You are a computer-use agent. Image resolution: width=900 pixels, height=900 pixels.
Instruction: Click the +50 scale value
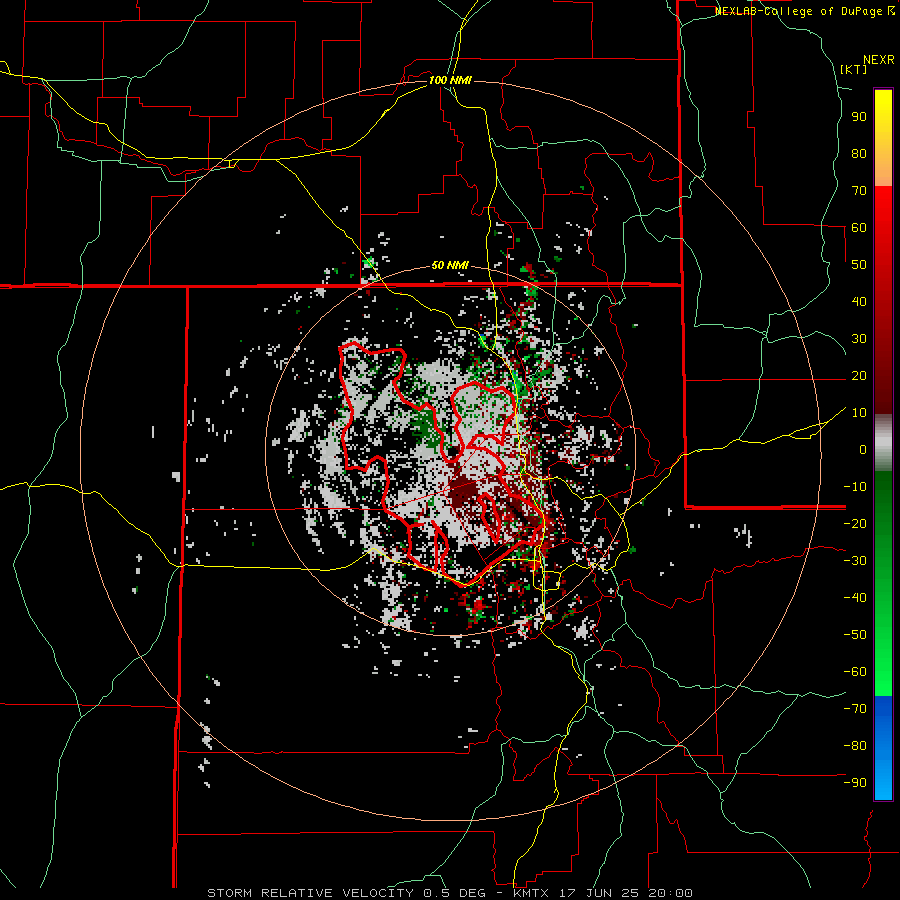tap(859, 265)
